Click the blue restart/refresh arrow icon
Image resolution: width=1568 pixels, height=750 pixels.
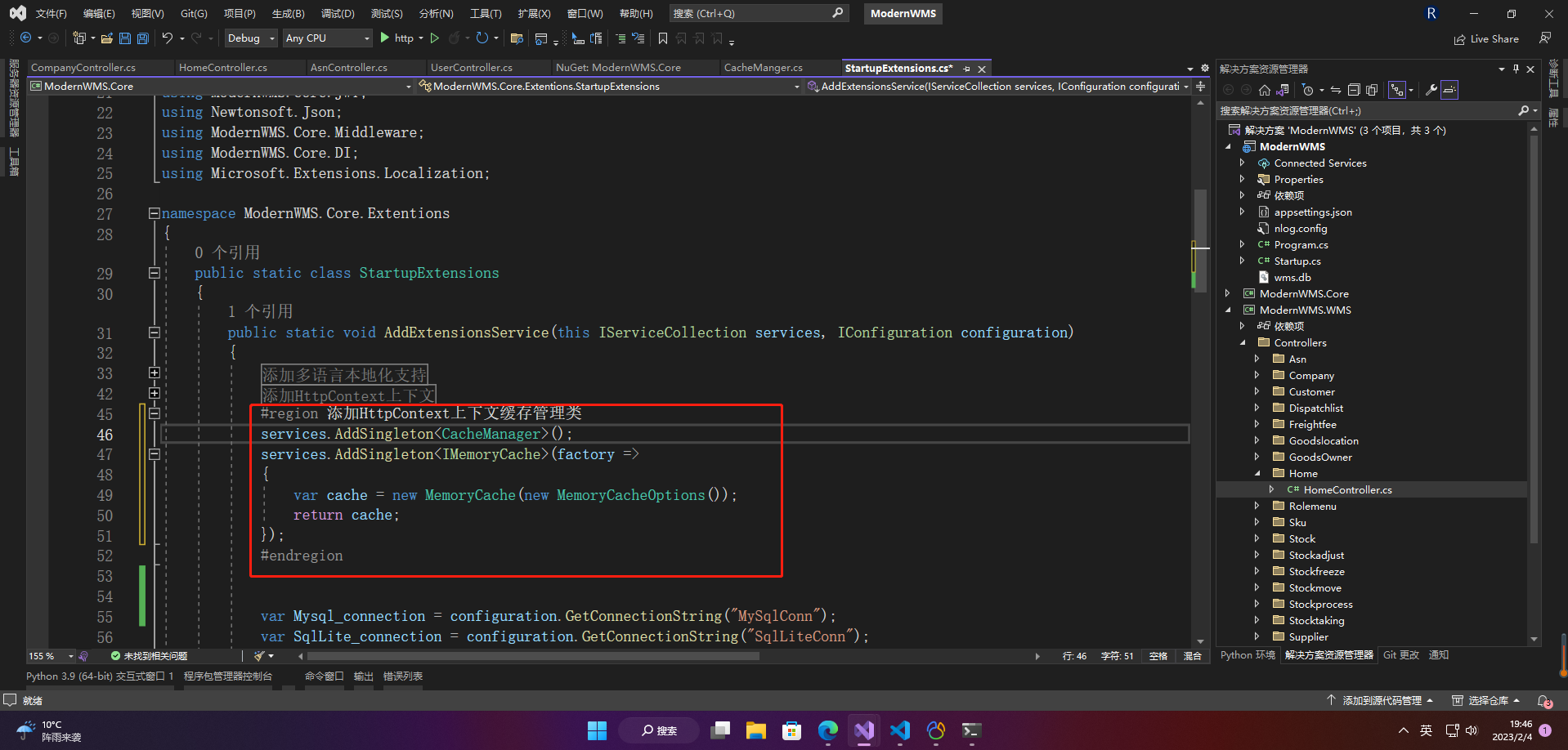click(482, 38)
